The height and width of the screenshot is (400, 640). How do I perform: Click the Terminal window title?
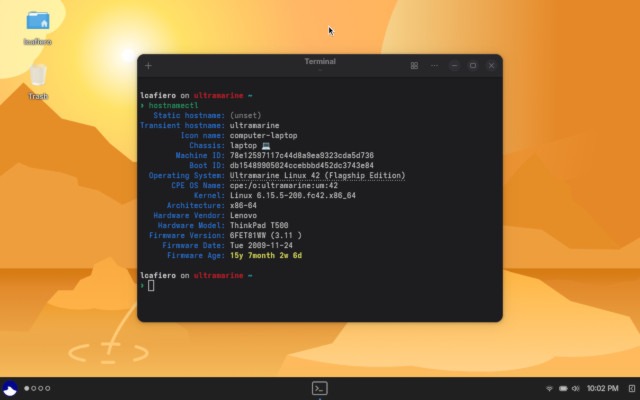click(x=320, y=61)
